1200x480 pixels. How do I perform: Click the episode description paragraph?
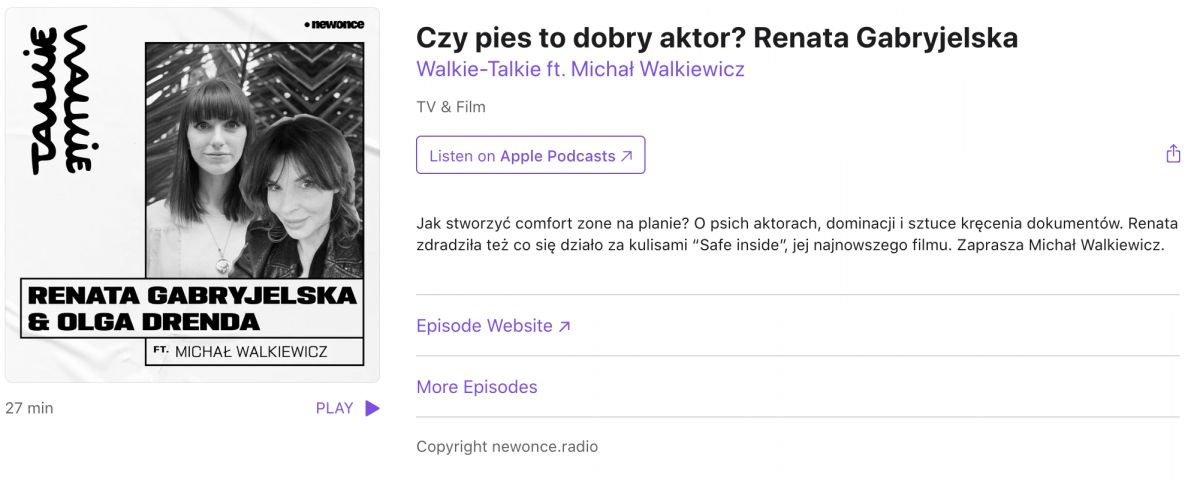pyautogui.click(x=797, y=234)
